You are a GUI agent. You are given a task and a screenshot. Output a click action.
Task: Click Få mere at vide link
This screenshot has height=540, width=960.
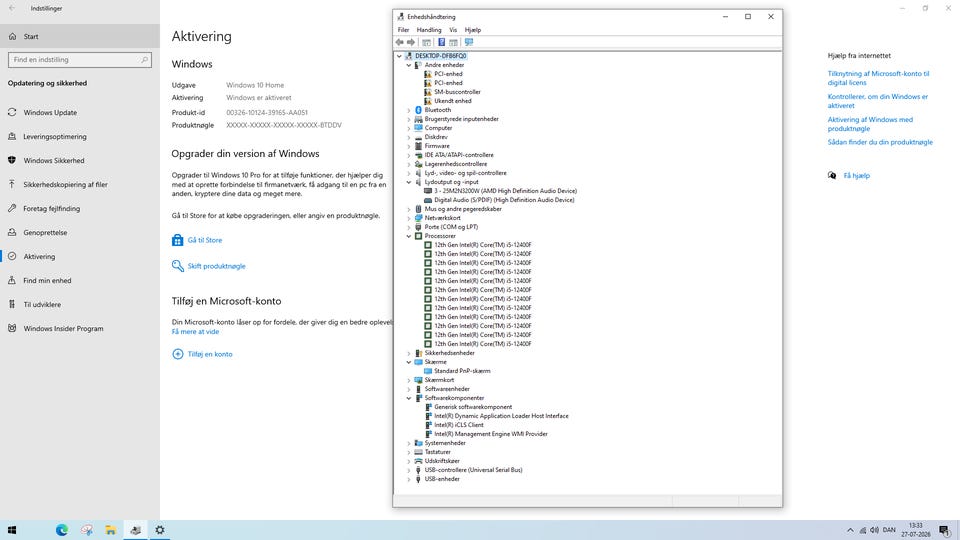tap(195, 332)
